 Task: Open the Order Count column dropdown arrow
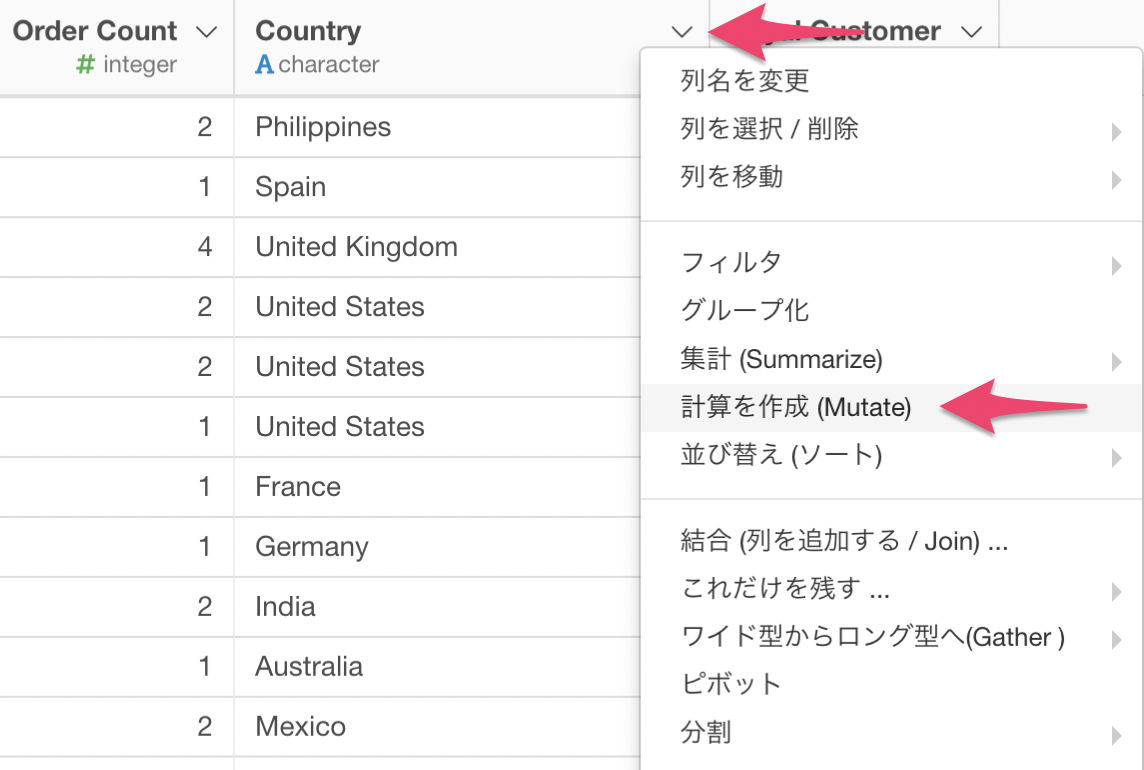206,32
